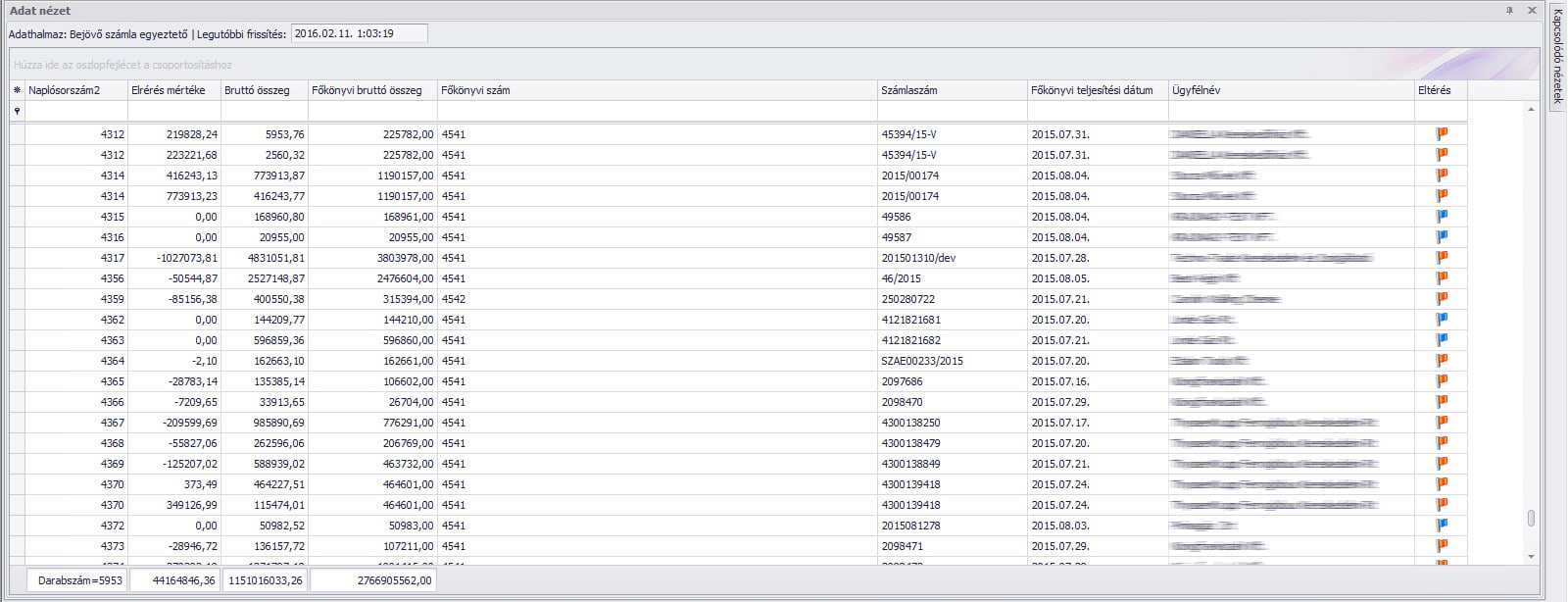
Task: Click the Legutóbbi frissítés date field
Action: (x=359, y=33)
